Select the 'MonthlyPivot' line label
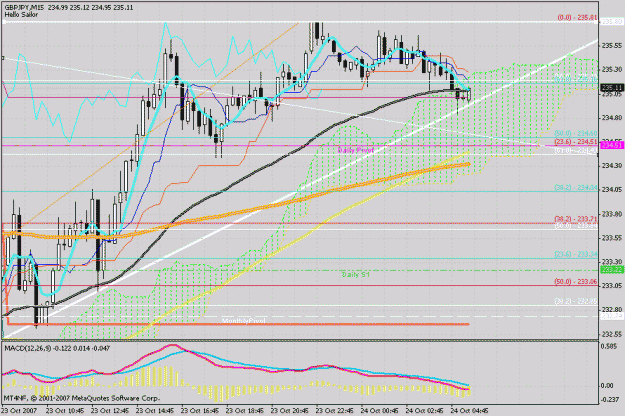Screen dimensions: 625x416 pyautogui.click(x=244, y=321)
